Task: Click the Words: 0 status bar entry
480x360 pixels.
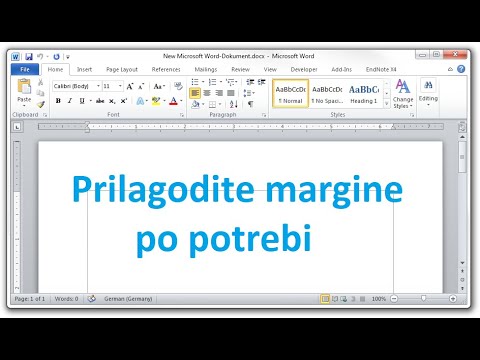Action: click(66, 299)
